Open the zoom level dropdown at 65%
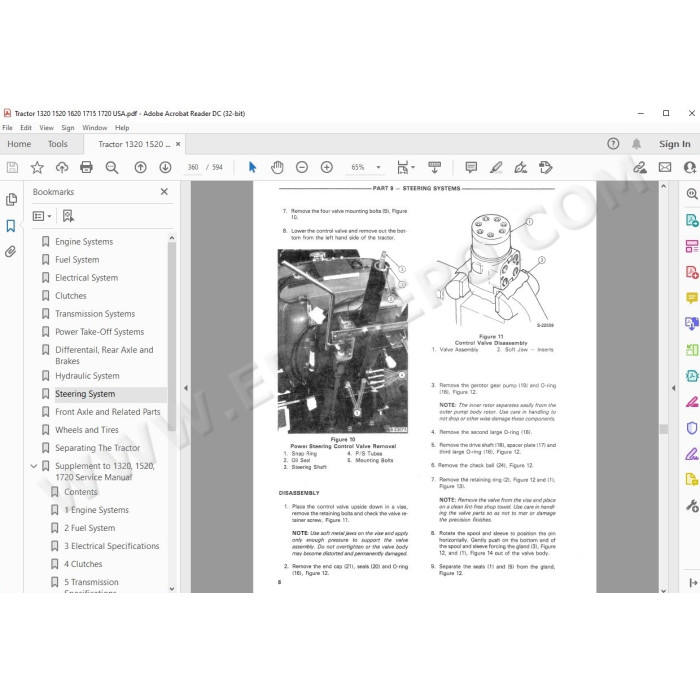Screen dimensions: 700x700 click(378, 167)
